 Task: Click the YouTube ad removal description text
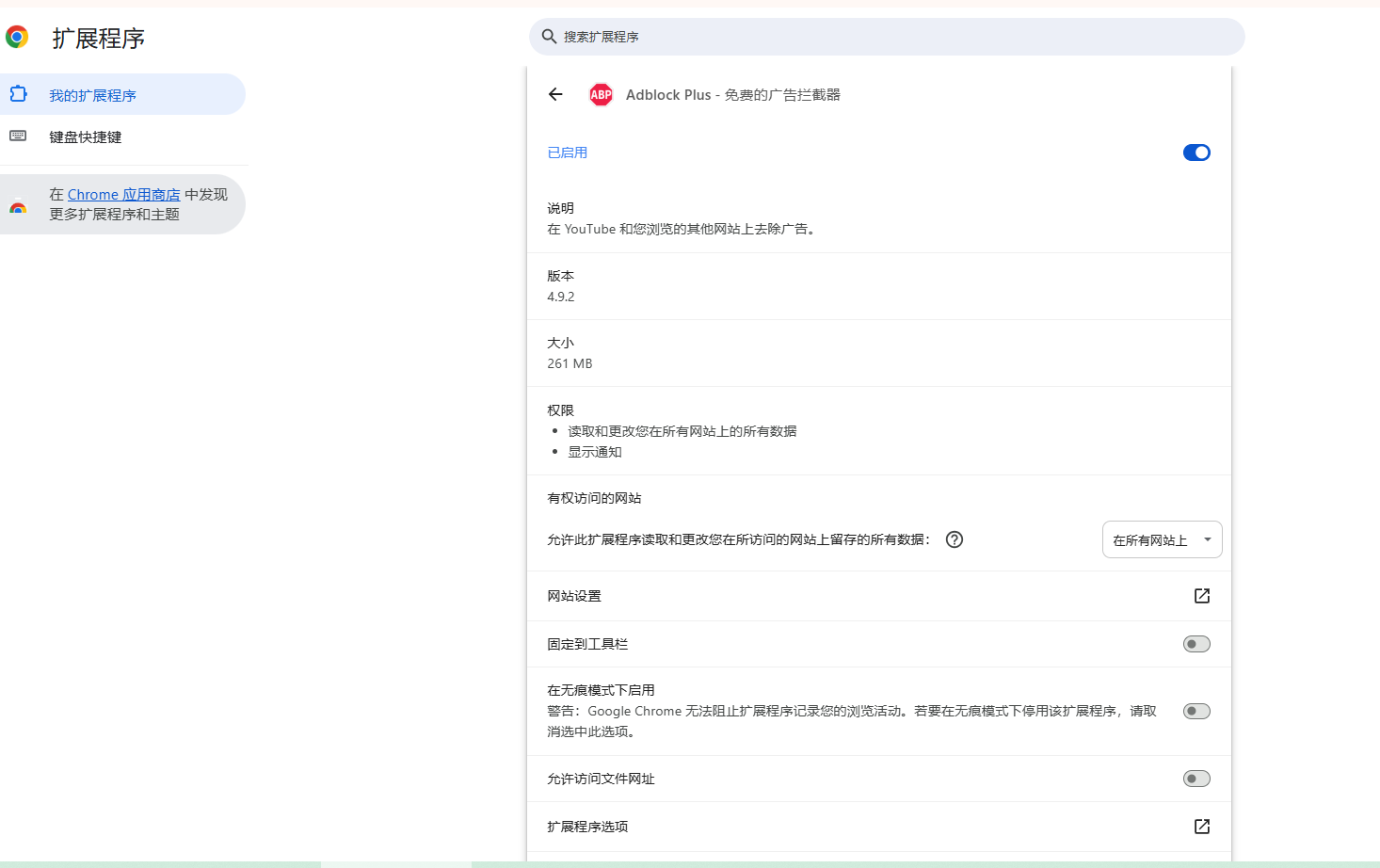coord(682,229)
